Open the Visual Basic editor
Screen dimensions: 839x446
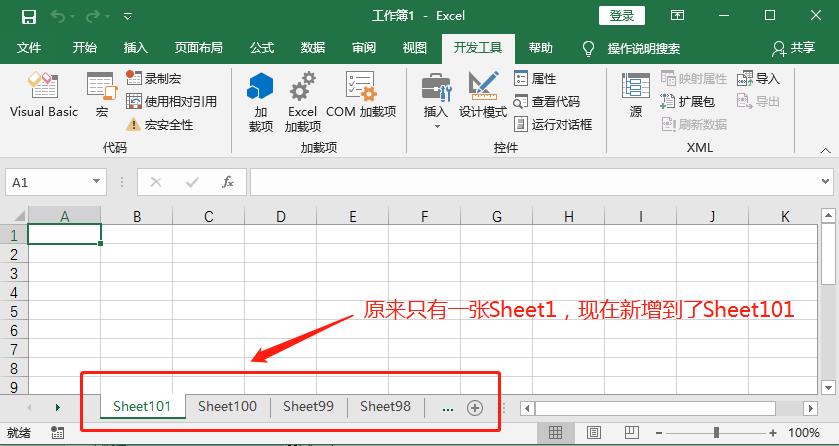[44, 95]
